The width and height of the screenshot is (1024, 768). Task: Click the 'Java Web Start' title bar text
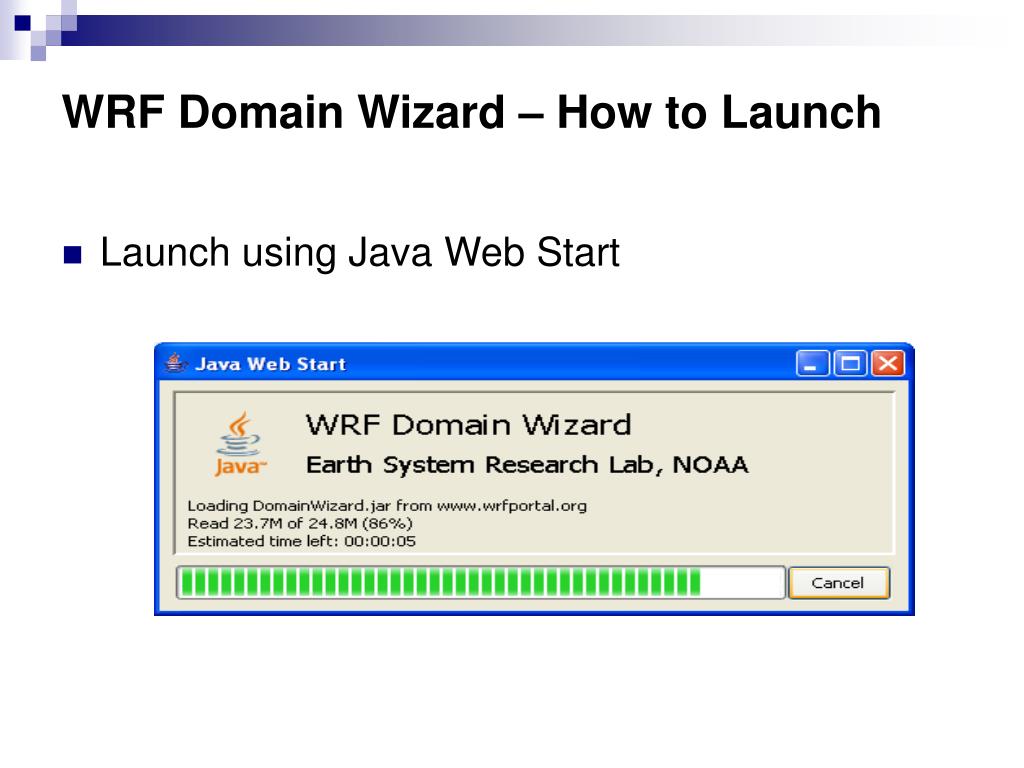(270, 364)
